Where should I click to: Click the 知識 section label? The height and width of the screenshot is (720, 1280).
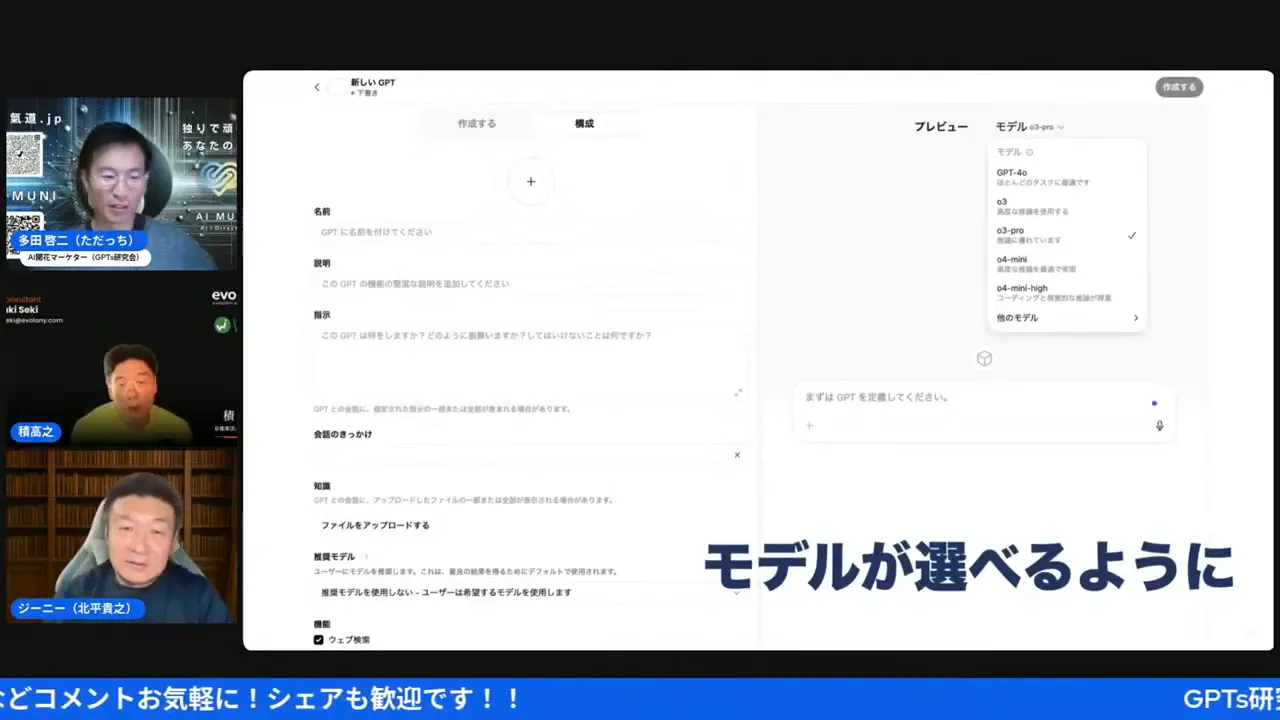click(322, 486)
